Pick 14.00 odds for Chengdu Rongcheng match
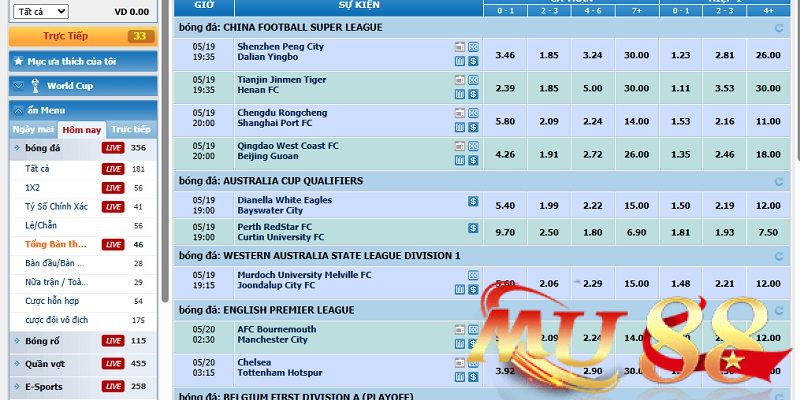This screenshot has height=400, width=800. tap(637, 121)
